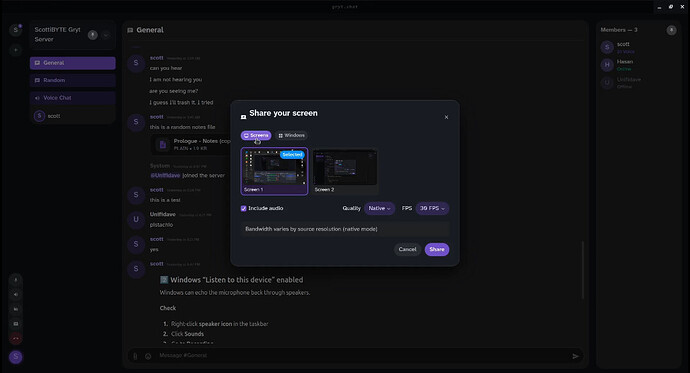Click the Selected badge on Screen 1
690x373 pixels.
pyautogui.click(x=292, y=154)
